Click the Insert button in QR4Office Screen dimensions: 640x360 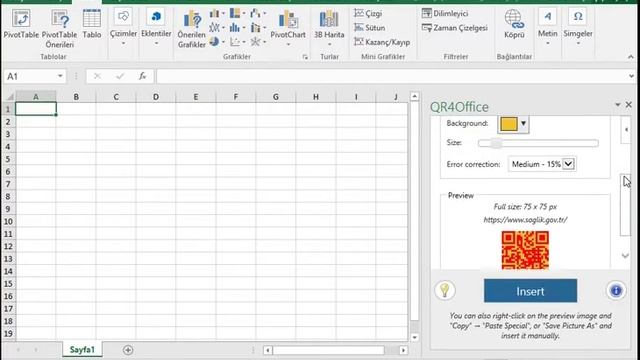[x=530, y=291]
